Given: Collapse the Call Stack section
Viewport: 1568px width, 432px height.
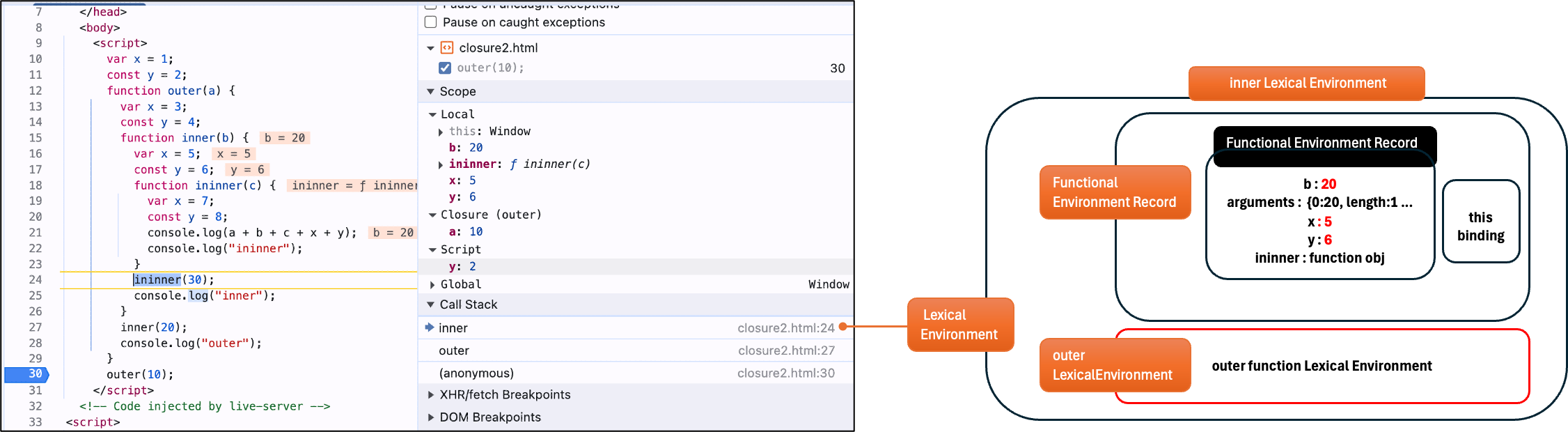Looking at the screenshot, I should pyautogui.click(x=430, y=304).
